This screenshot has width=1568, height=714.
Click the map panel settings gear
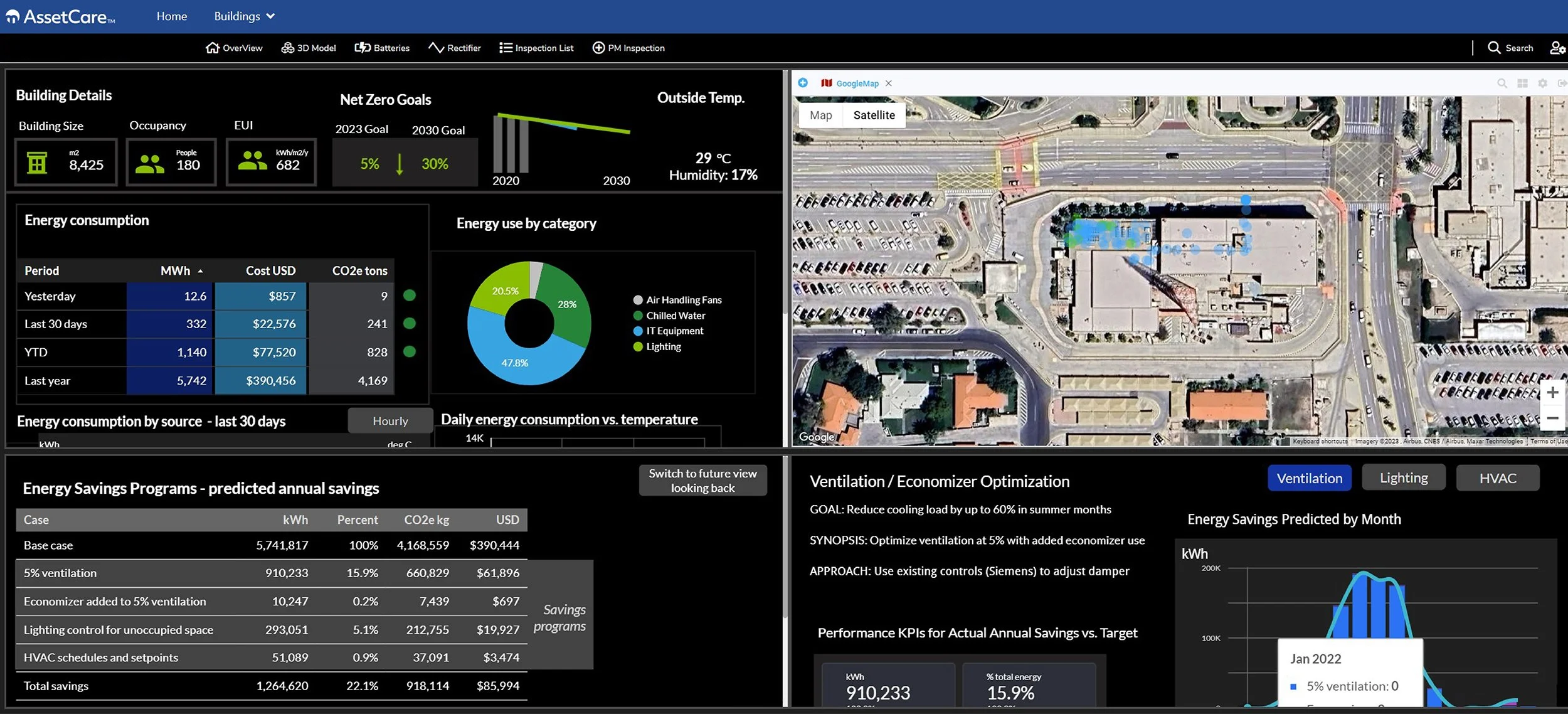click(1542, 83)
